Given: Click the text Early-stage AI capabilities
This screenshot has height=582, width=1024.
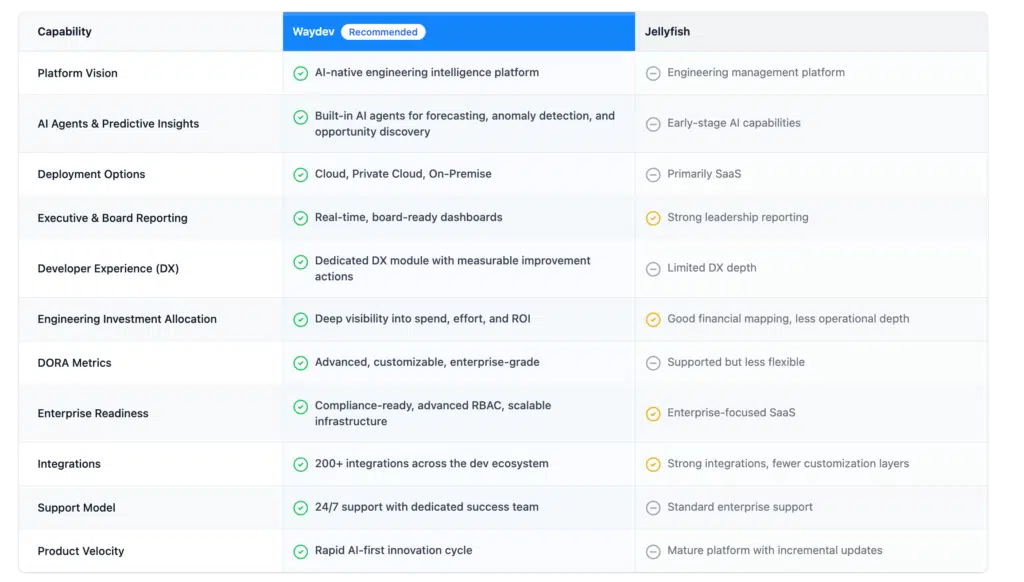Looking at the screenshot, I should 733,123.
